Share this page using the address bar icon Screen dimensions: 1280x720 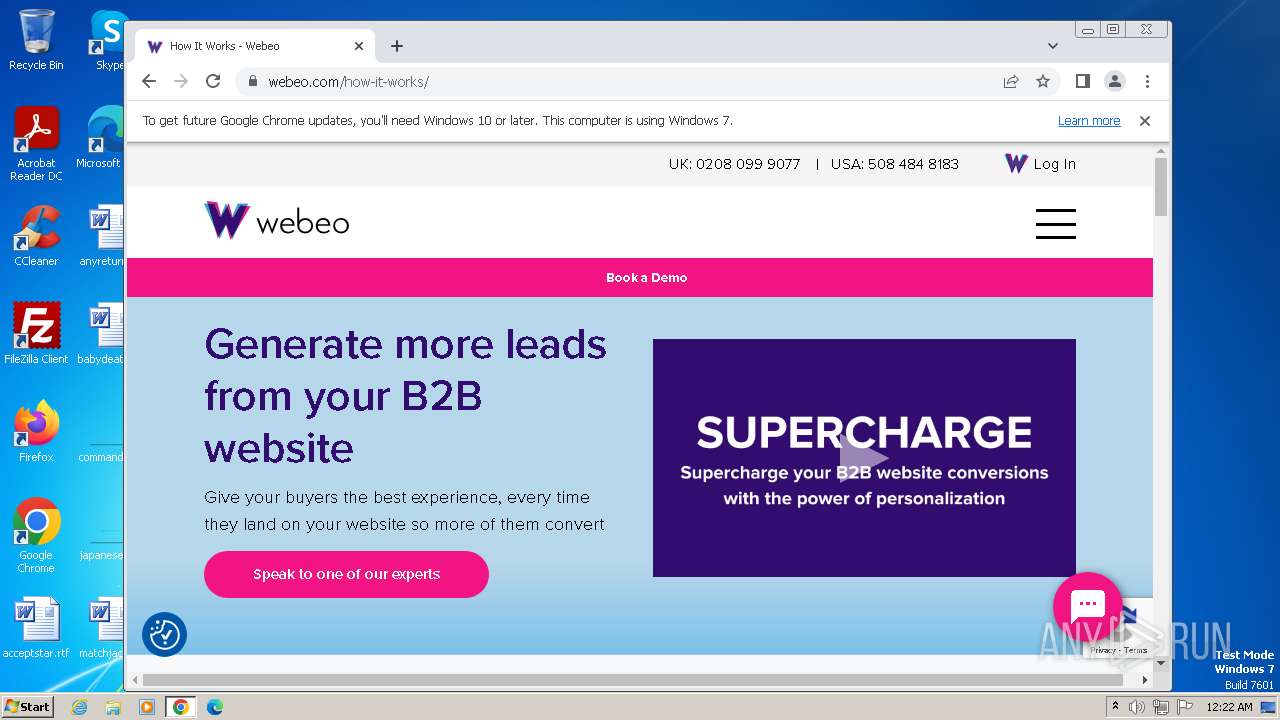point(1011,81)
